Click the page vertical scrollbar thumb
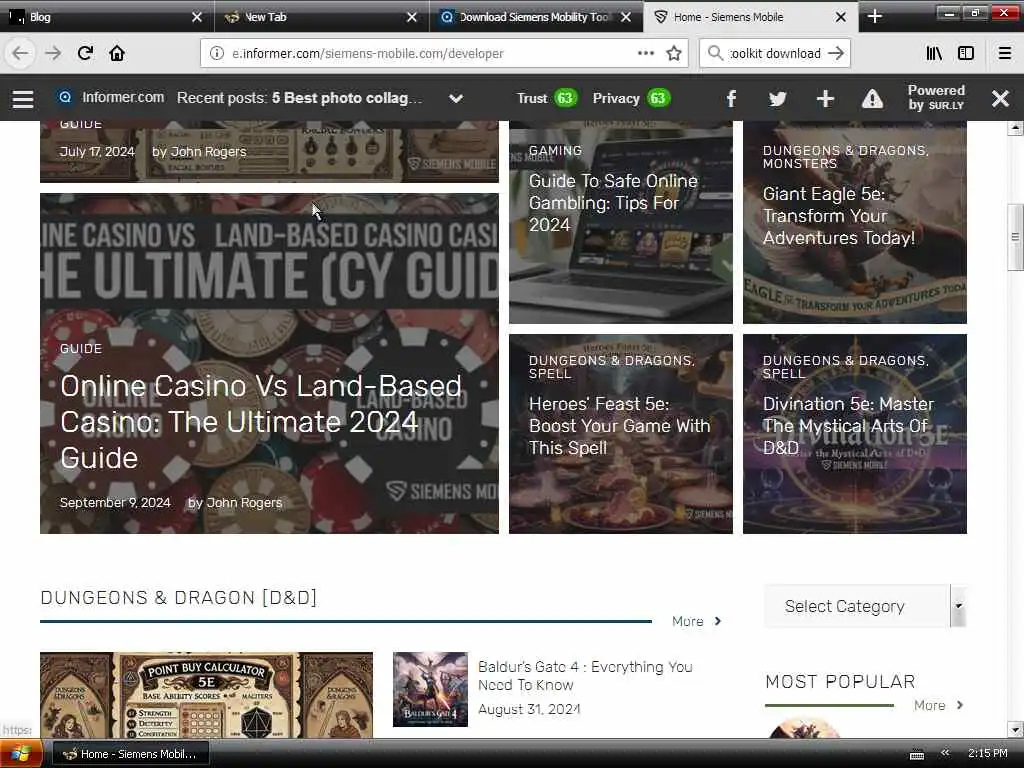The height and width of the screenshot is (768, 1024). coord(1015,236)
